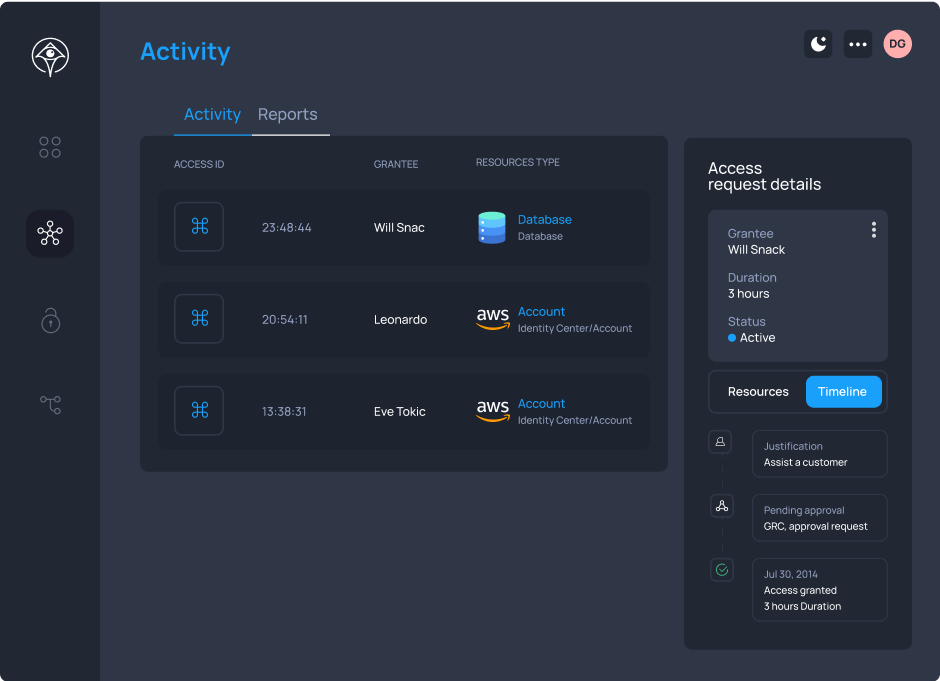
Task: Click the Database resource icon for Will Snac
Action: (x=492, y=227)
